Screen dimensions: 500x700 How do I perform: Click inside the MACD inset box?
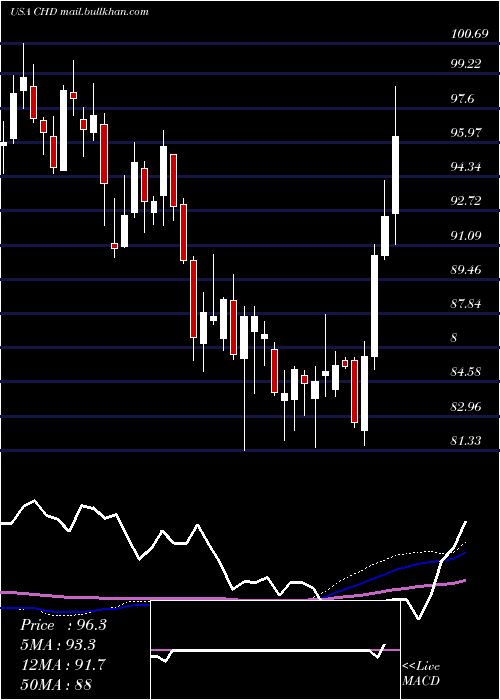275,650
